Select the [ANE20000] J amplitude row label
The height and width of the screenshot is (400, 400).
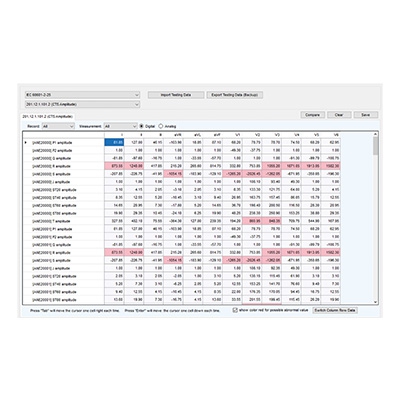click(x=51, y=182)
